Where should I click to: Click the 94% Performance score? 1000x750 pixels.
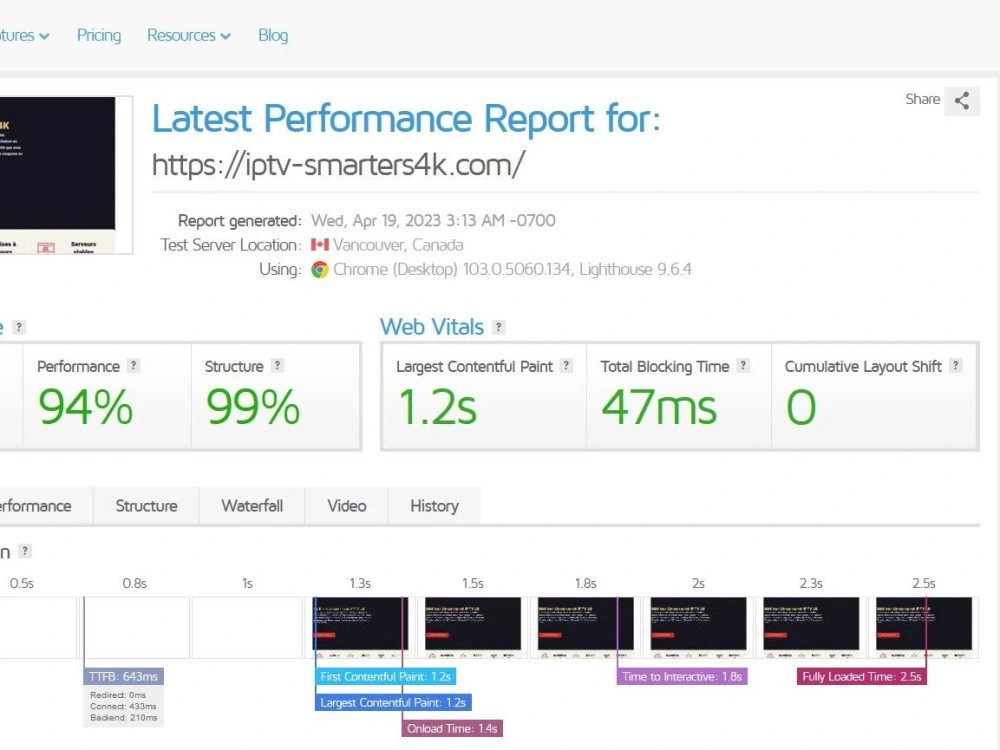[x=85, y=408]
